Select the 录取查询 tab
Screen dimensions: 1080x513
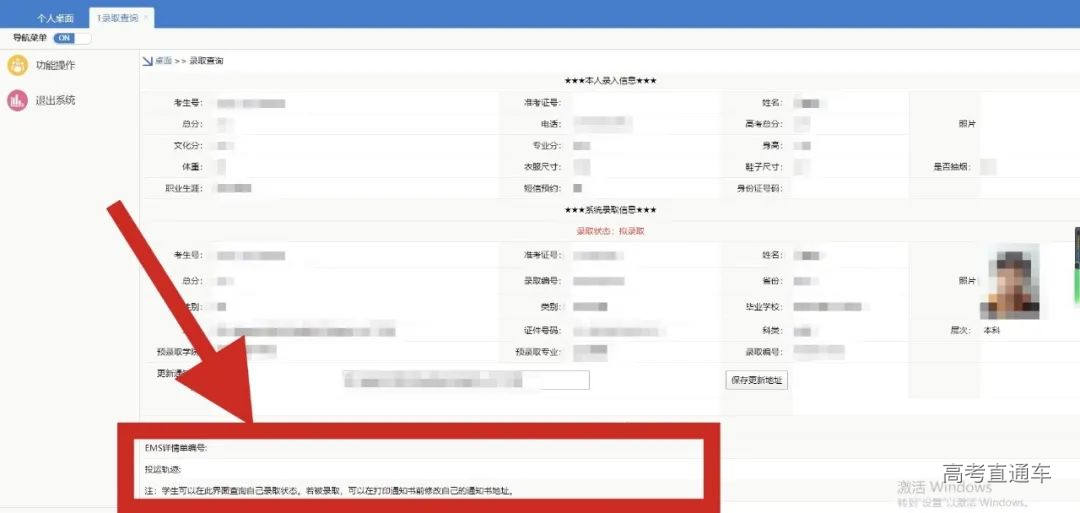(117, 18)
